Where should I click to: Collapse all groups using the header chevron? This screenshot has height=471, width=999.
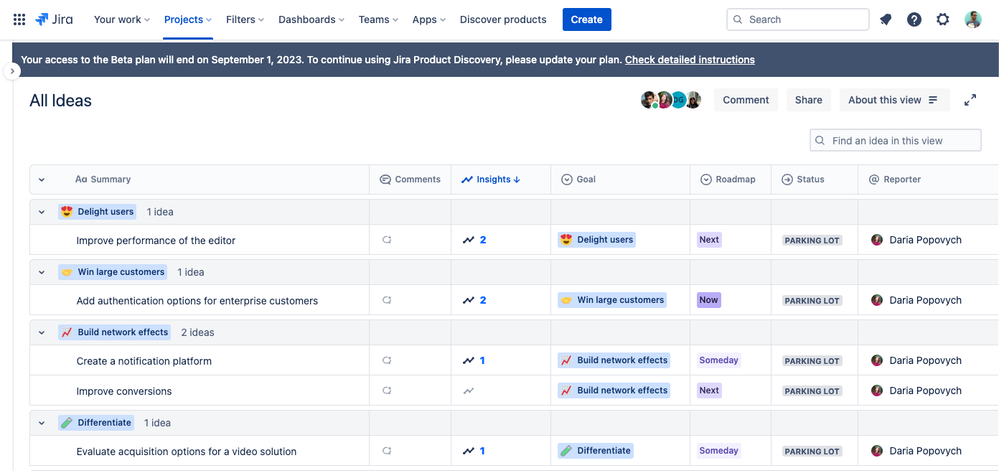tap(42, 180)
